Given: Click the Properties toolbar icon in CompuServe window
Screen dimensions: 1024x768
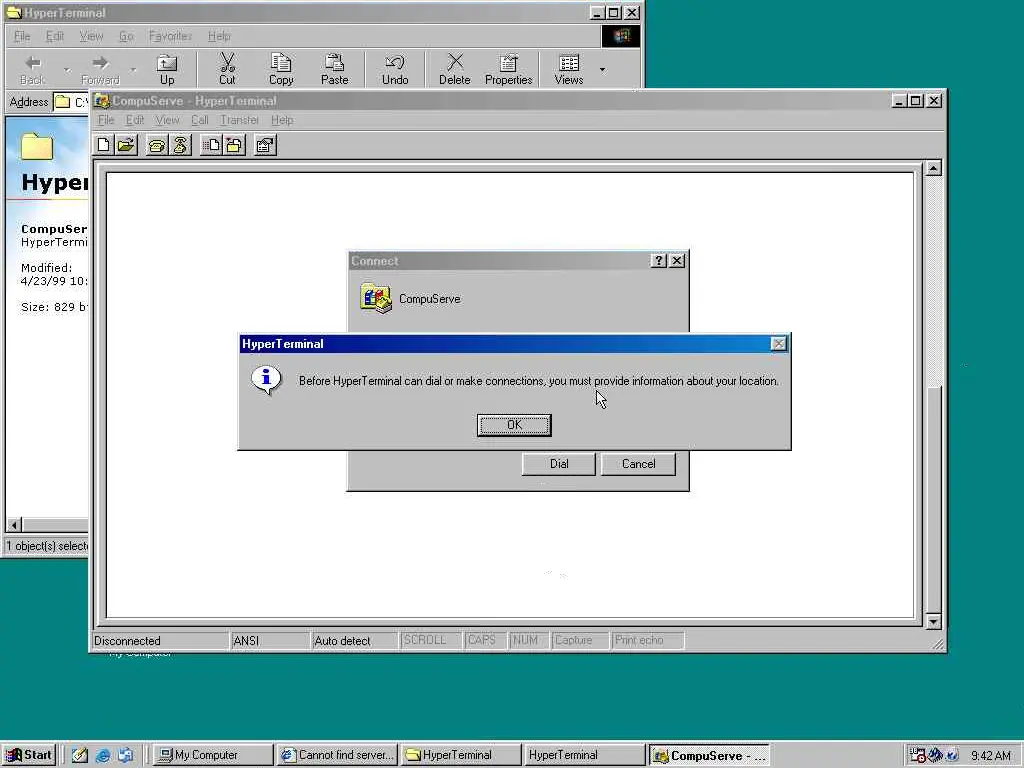Looking at the screenshot, I should click(265, 145).
